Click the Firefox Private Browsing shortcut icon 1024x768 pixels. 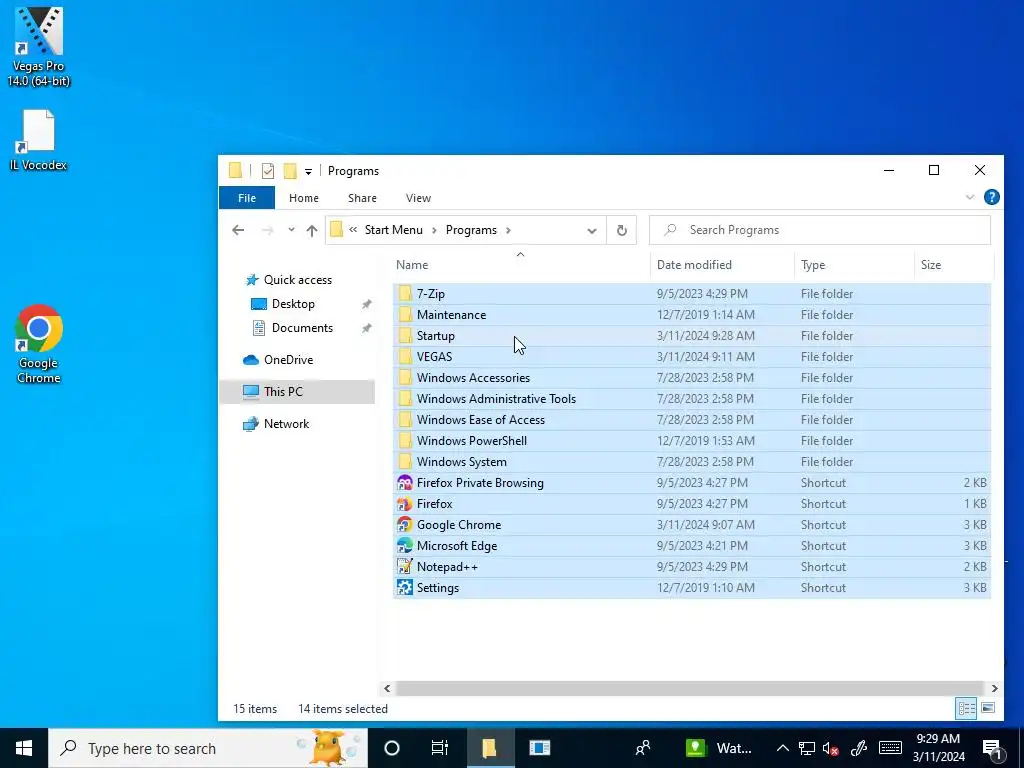pyautogui.click(x=405, y=483)
